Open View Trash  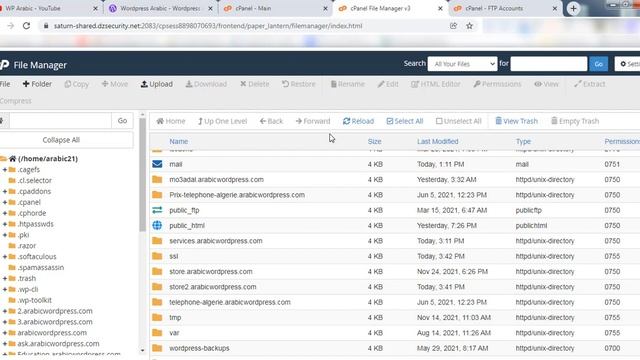point(516,121)
